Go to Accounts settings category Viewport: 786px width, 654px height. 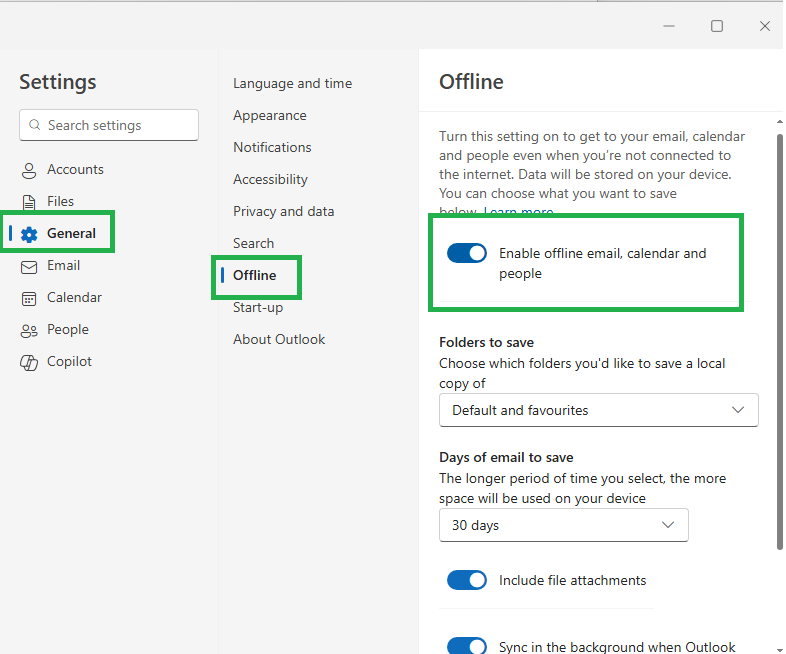pos(75,169)
